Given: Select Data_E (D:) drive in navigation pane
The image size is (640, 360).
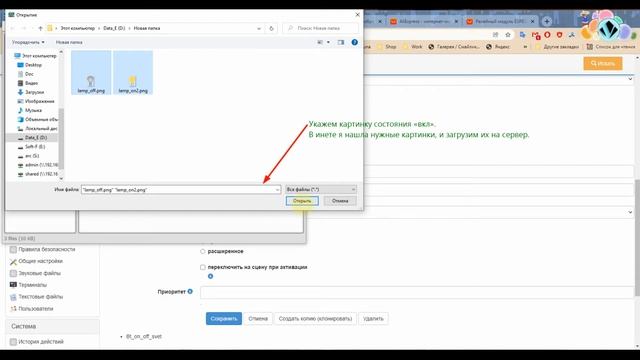Looking at the screenshot, I should point(33,138).
